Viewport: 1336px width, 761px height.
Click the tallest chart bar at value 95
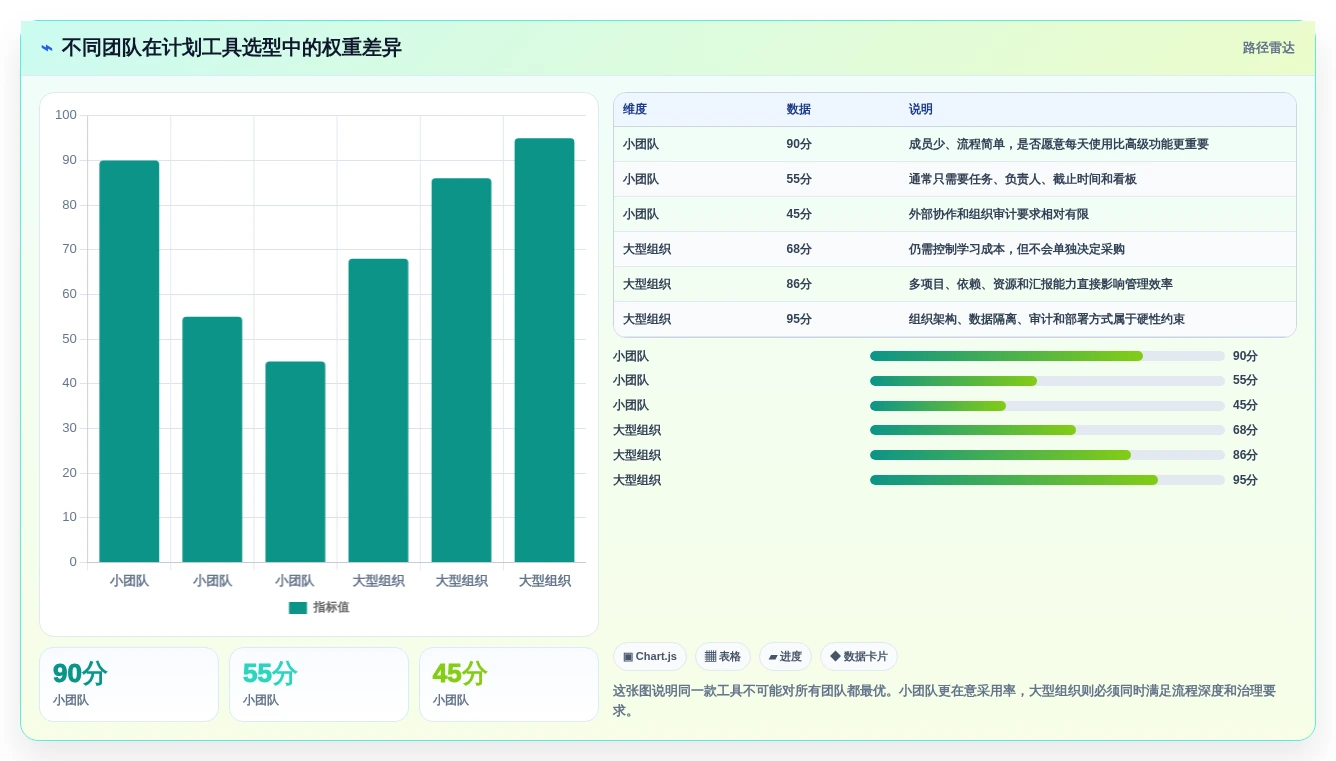544,350
